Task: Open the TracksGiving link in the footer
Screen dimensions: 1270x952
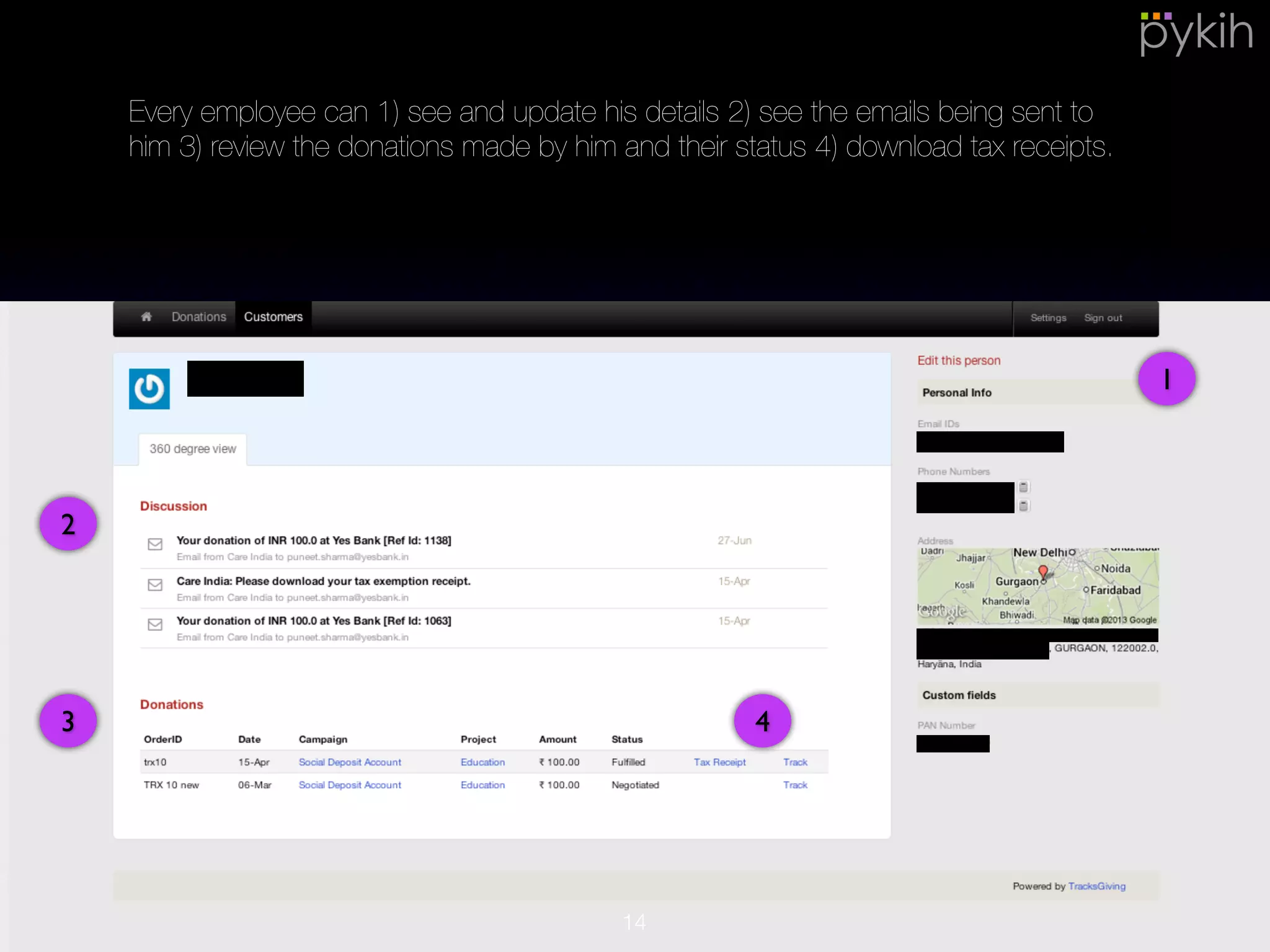Action: click(1096, 886)
